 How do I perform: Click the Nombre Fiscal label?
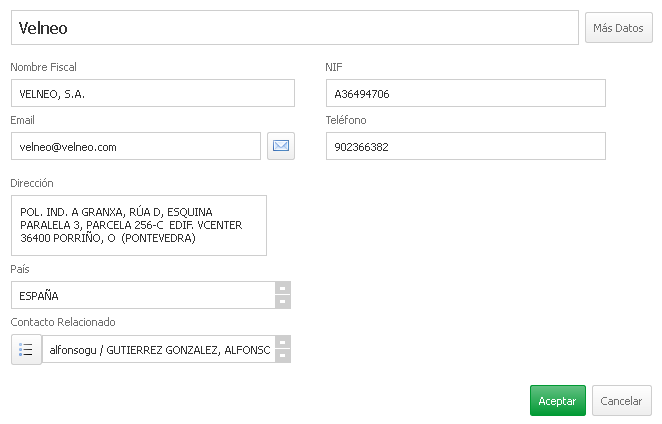(43, 67)
